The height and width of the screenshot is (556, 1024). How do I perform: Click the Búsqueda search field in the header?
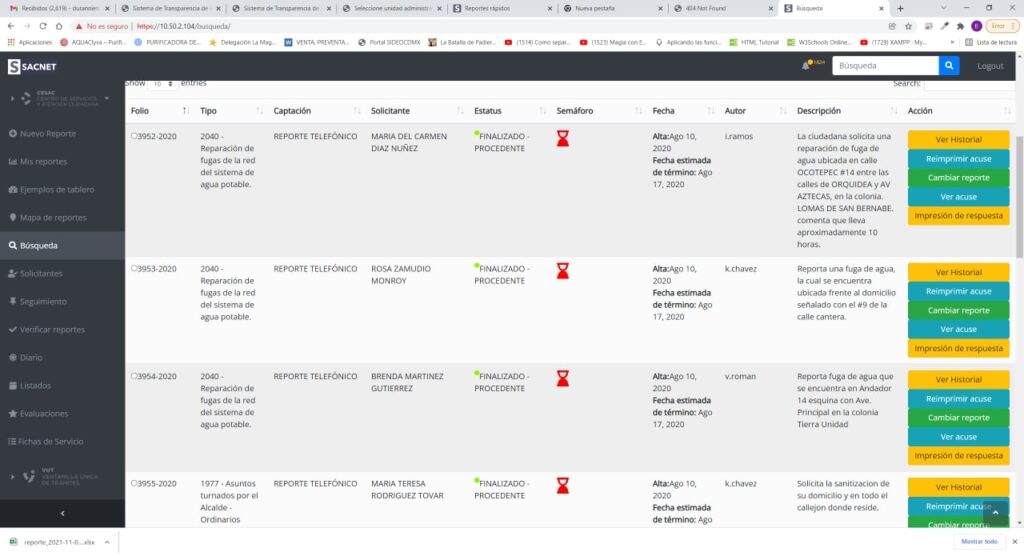tap(884, 66)
